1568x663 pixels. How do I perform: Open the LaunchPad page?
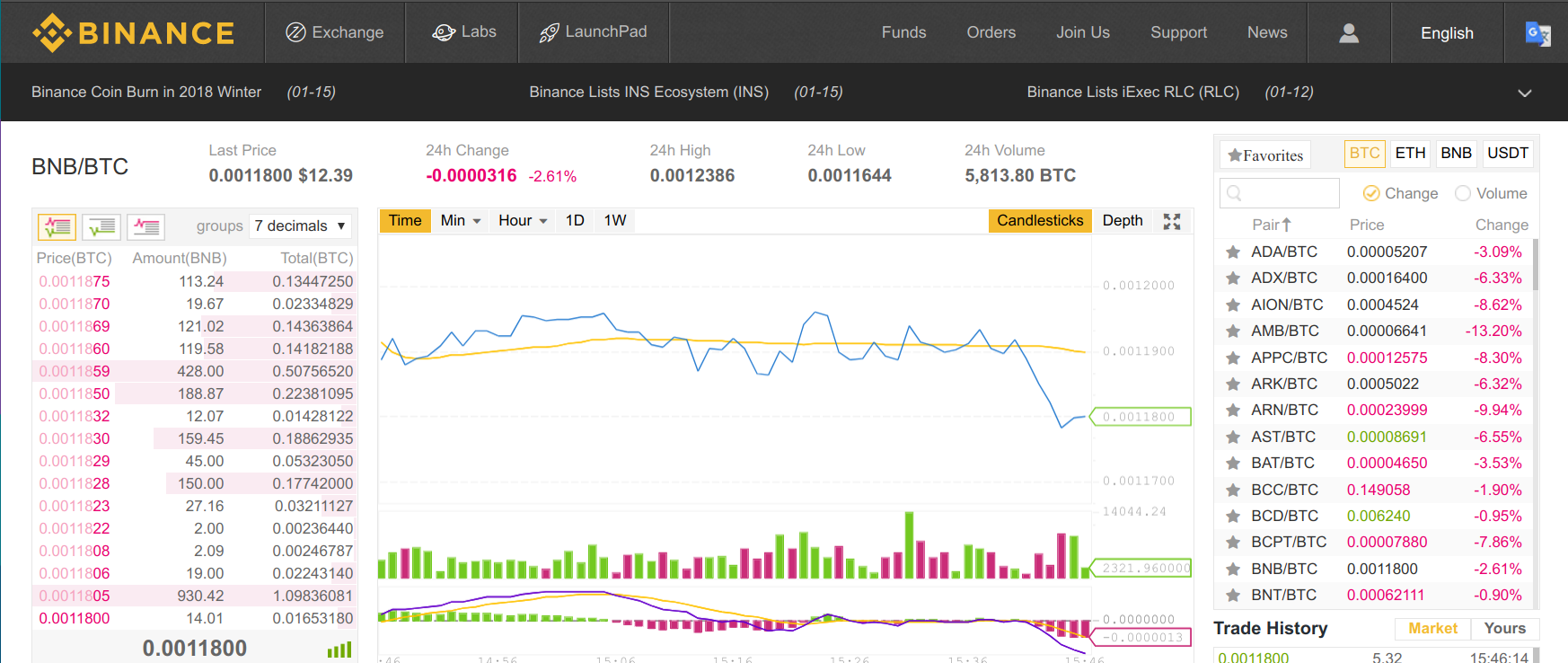coord(593,32)
